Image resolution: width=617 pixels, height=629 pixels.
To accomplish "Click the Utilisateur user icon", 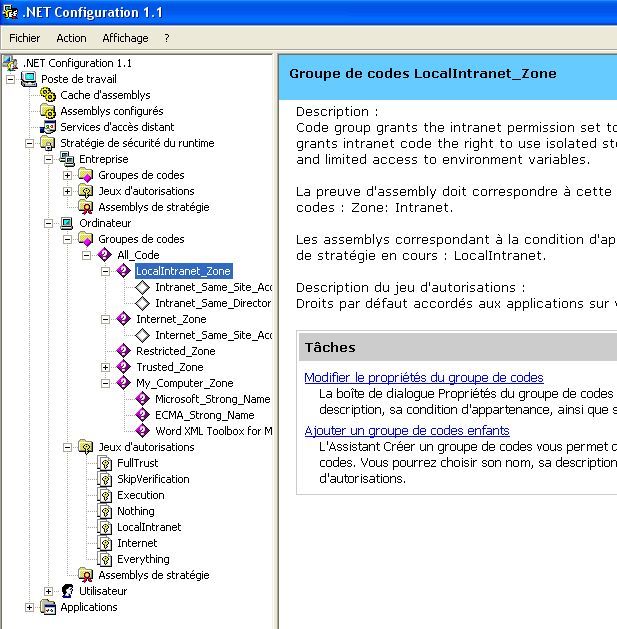I will (67, 591).
